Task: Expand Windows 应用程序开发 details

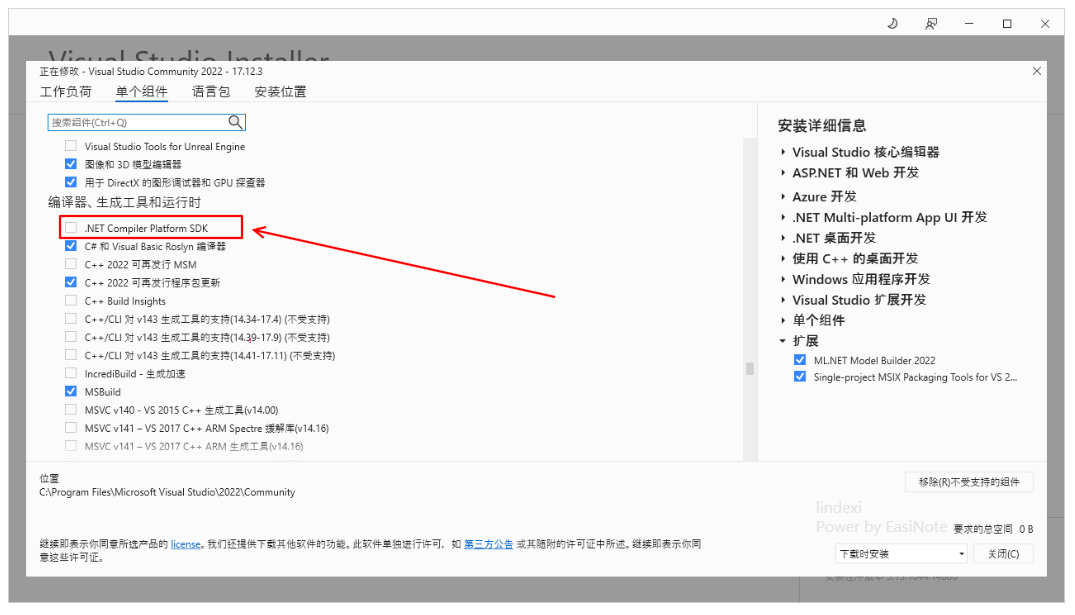Action: 783,279
